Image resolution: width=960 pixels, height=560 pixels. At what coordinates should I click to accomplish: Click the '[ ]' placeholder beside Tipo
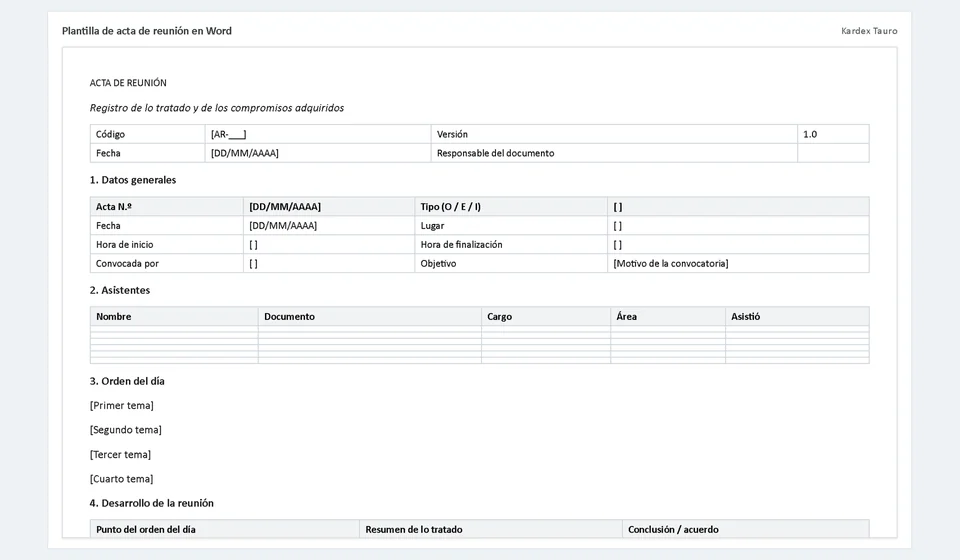click(618, 207)
